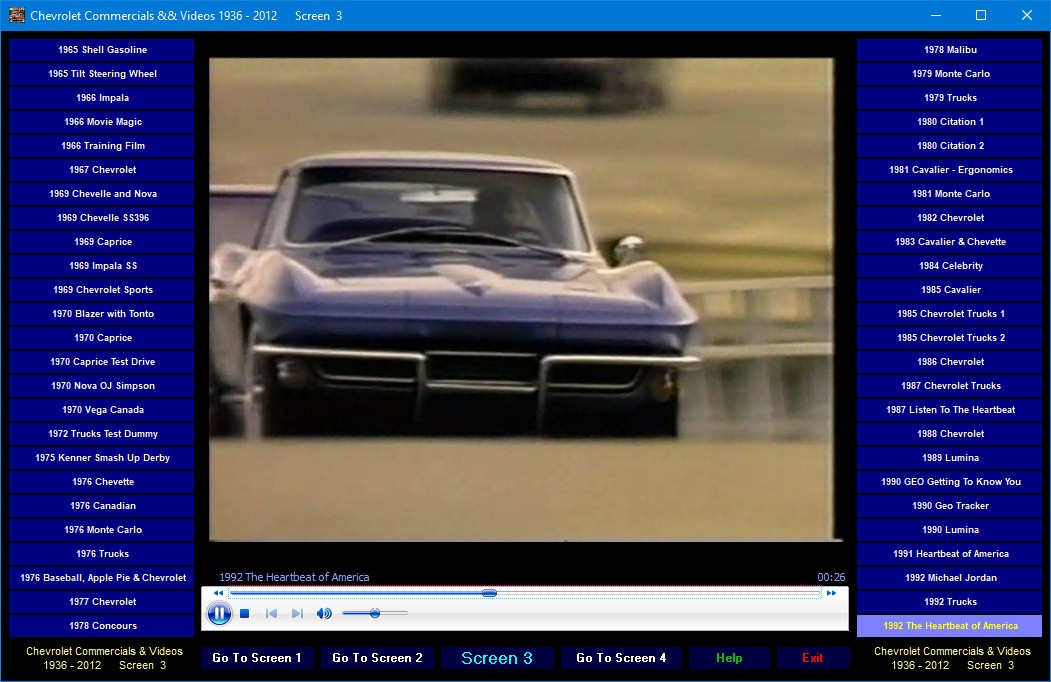
Task: Click the app icon in title bar
Action: click(x=17, y=15)
